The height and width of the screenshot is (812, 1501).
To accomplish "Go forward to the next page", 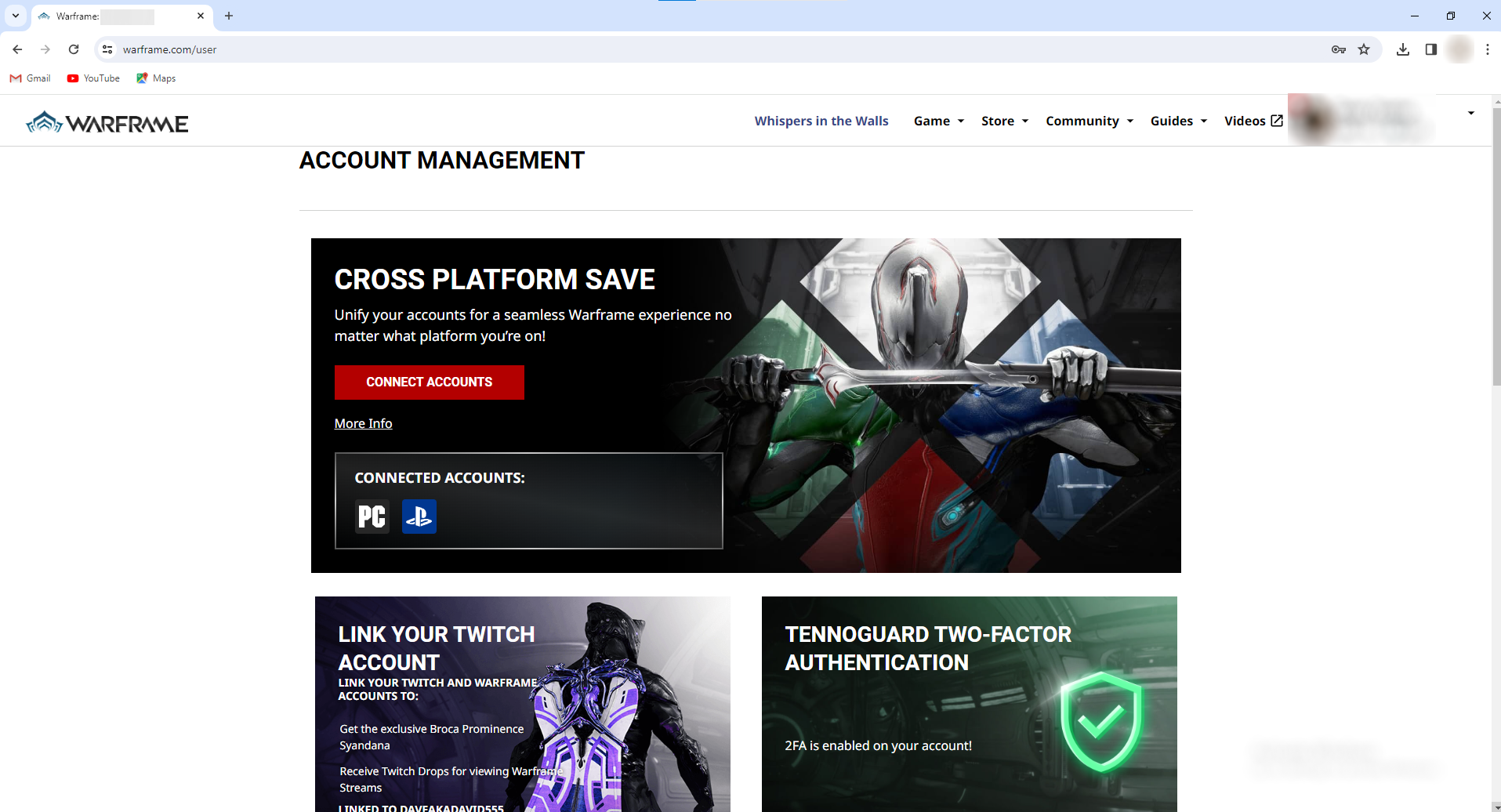I will (45, 49).
